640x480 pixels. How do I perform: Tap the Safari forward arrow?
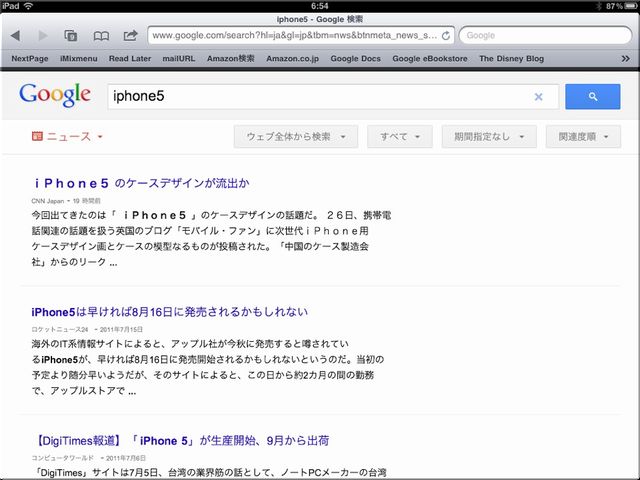pos(43,36)
